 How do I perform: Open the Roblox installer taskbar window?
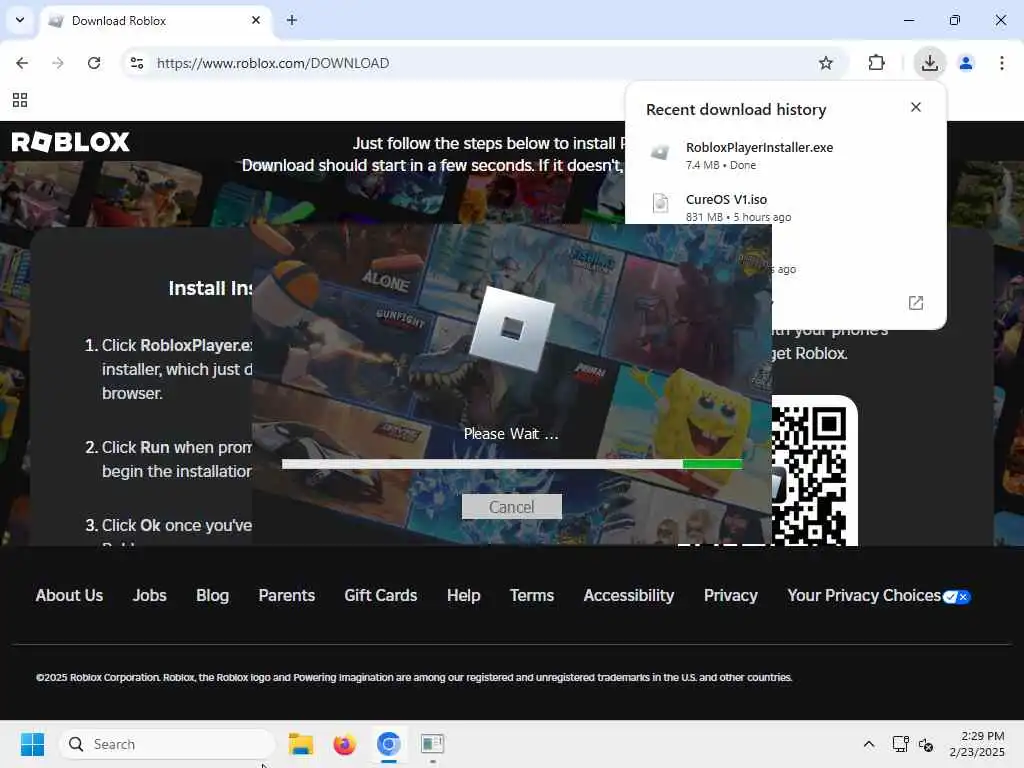coord(432,744)
